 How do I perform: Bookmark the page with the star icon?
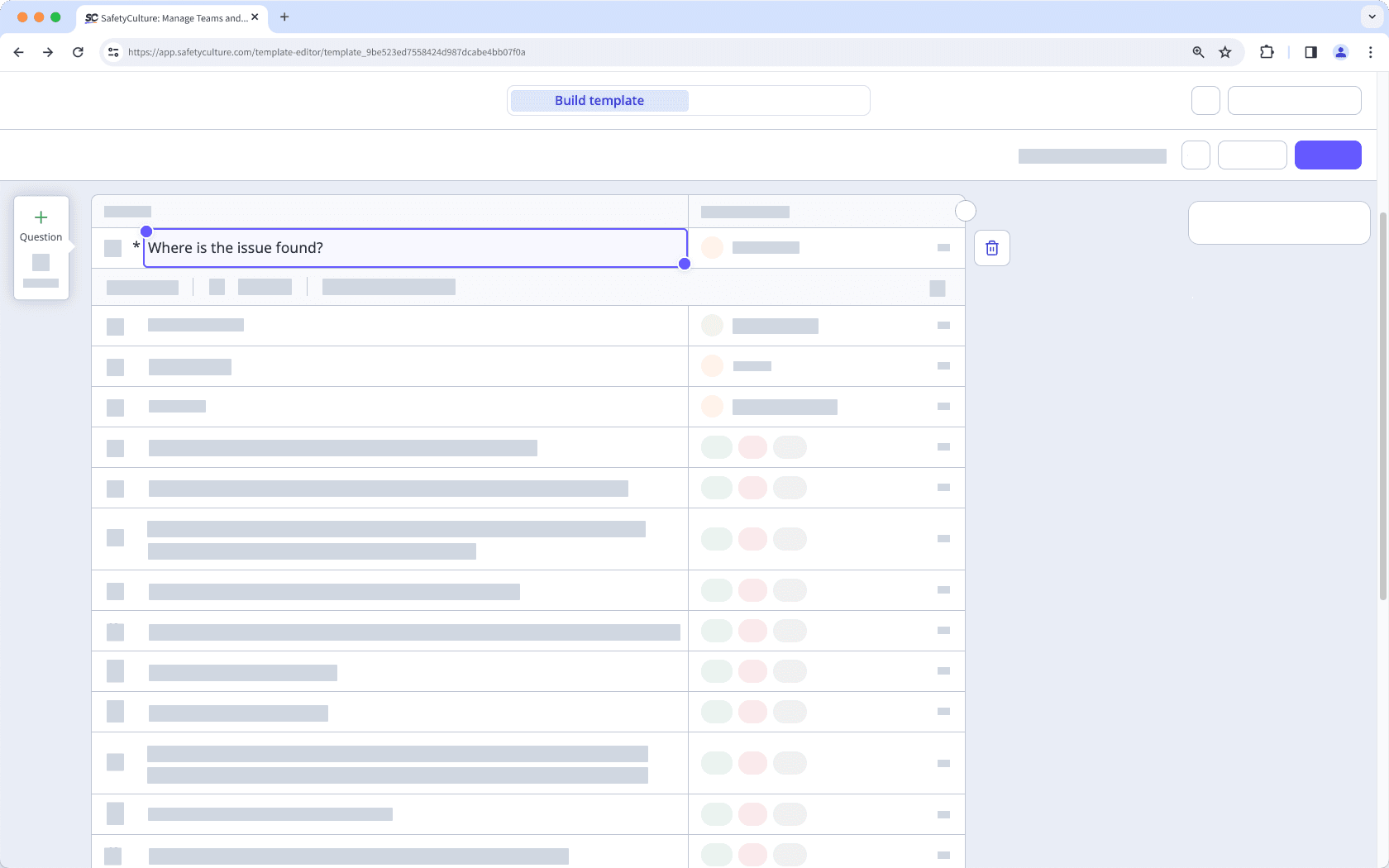1225,51
